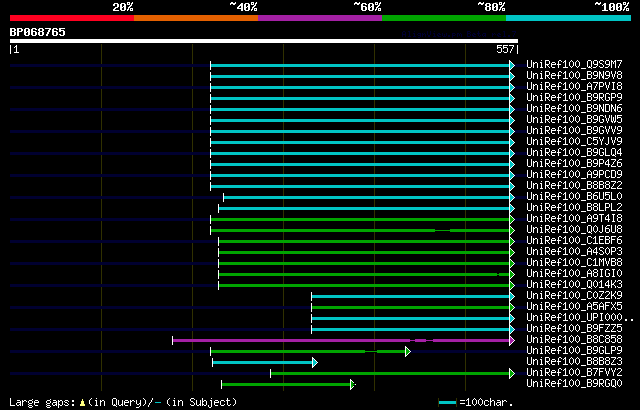Select the UniRef100_A4S0P3 label
This screenshot has height=410, width=640.
[x=574, y=252]
